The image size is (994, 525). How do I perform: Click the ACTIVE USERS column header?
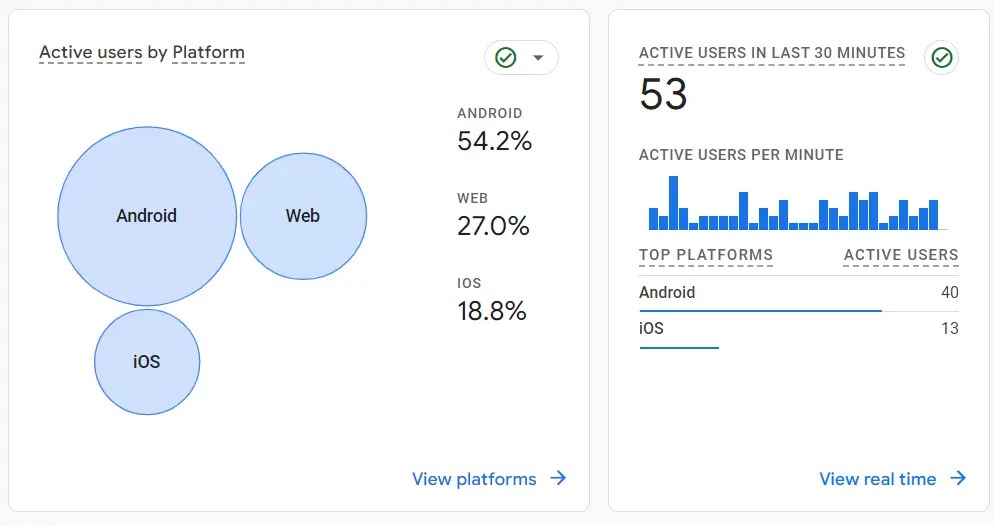901,255
